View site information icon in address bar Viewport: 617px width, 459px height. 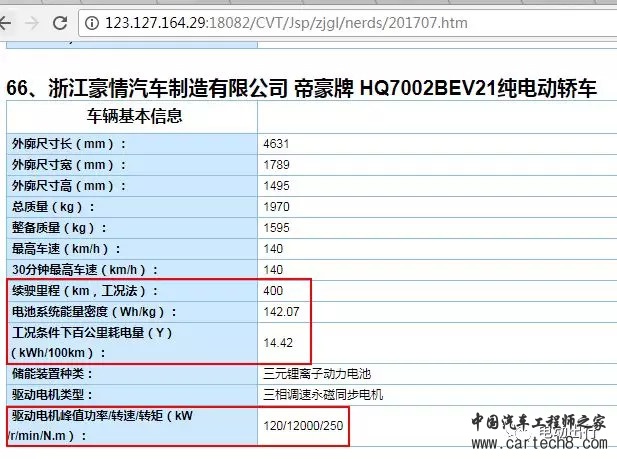tap(93, 22)
